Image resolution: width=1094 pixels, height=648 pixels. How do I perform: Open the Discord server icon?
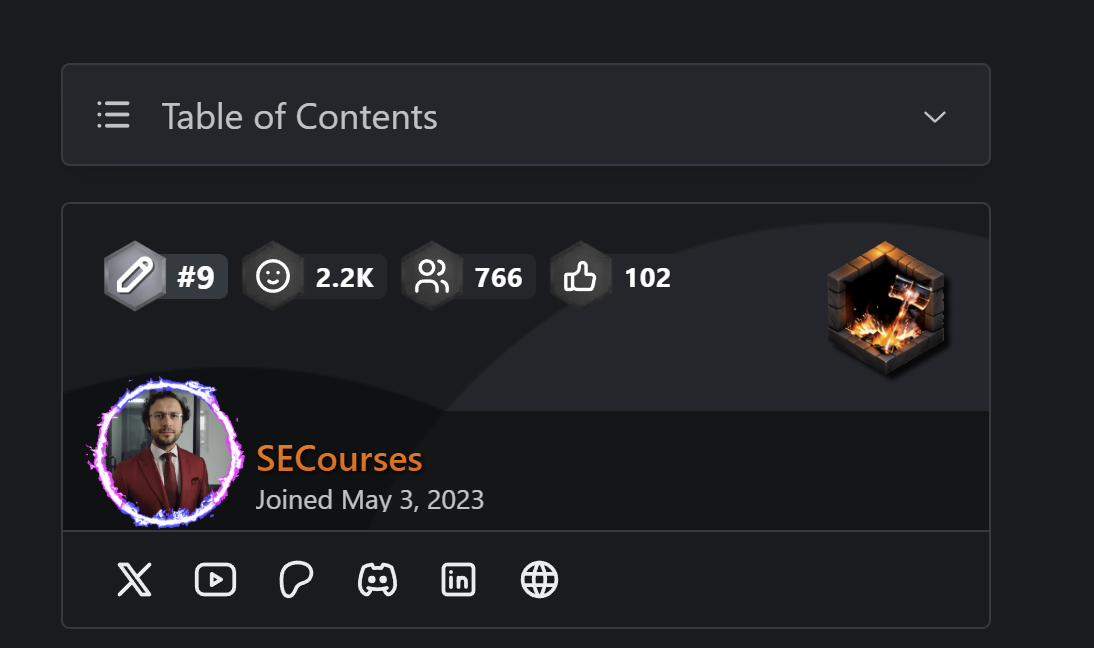(x=377, y=580)
